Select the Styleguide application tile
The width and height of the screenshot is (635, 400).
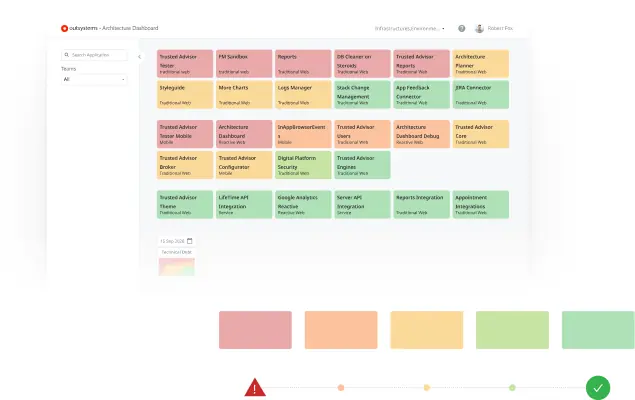[x=185, y=94]
